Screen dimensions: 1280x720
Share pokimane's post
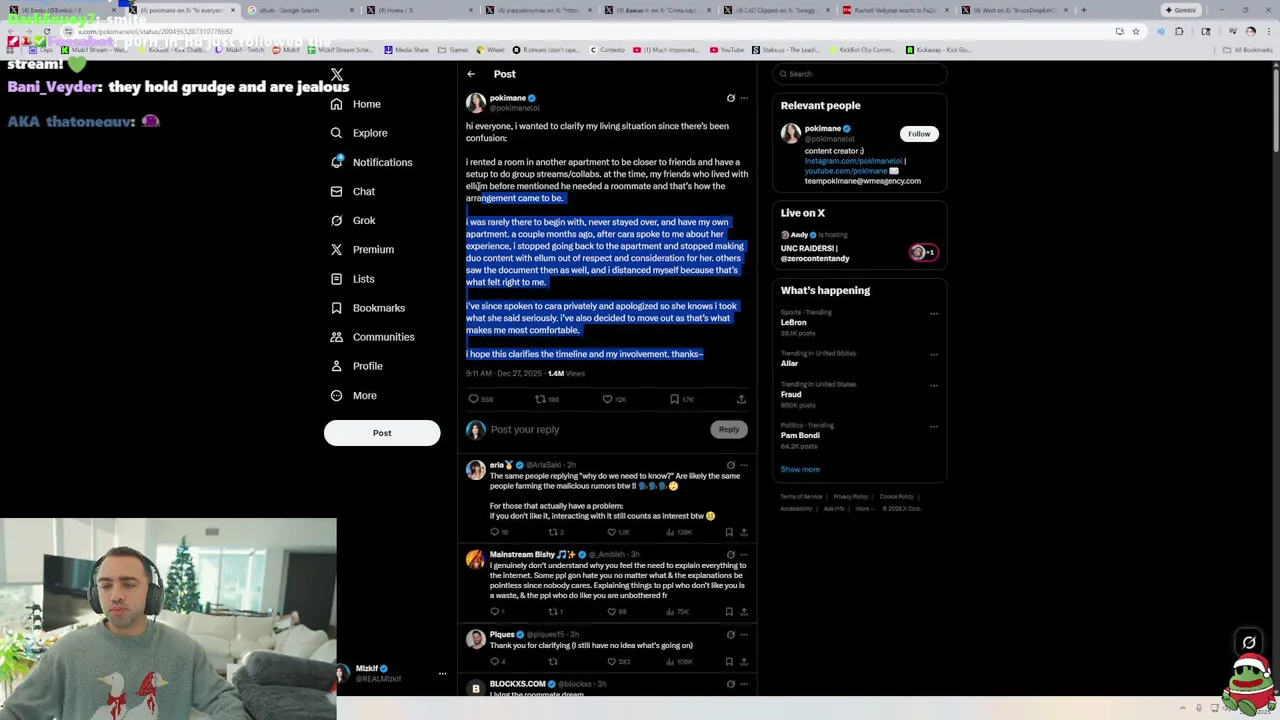(741, 399)
